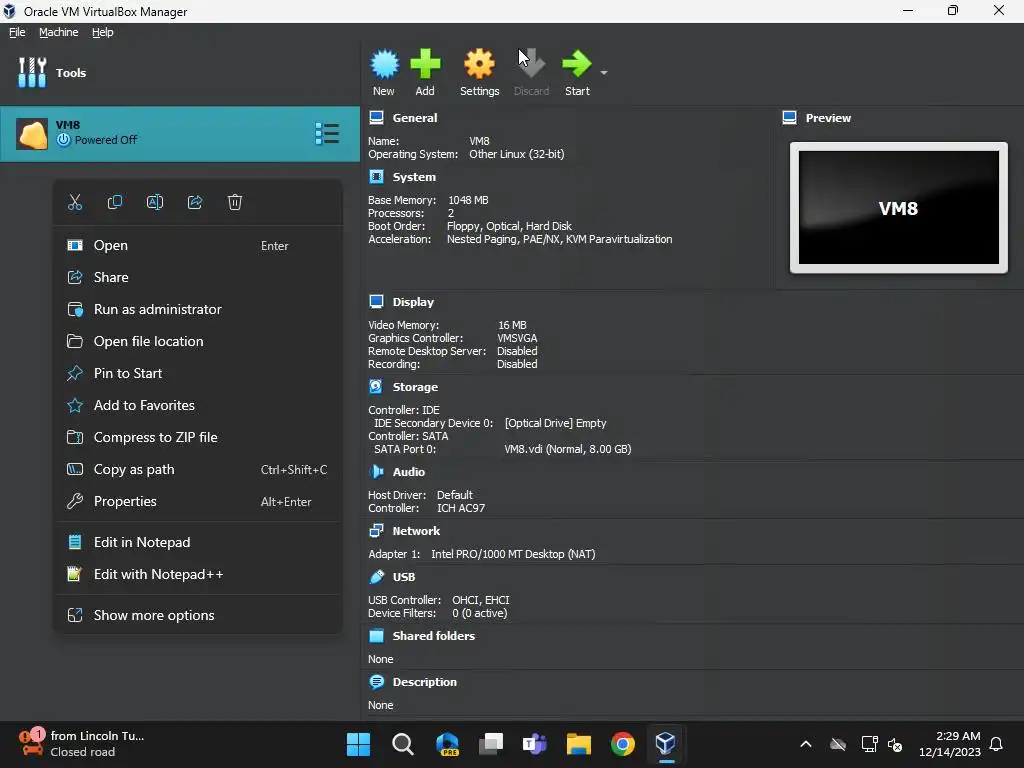Select Add to Favorites
This screenshot has height=768, width=1024.
[x=197, y=406]
